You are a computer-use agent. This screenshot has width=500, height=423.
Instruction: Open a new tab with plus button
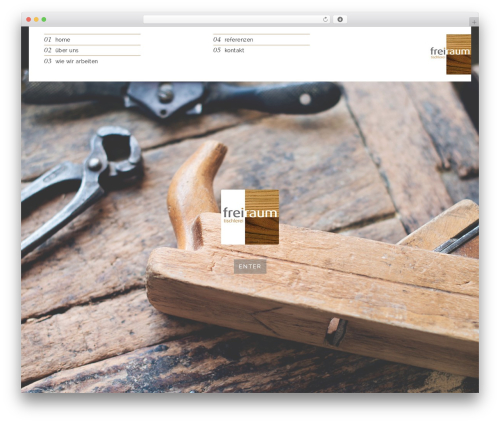click(474, 22)
